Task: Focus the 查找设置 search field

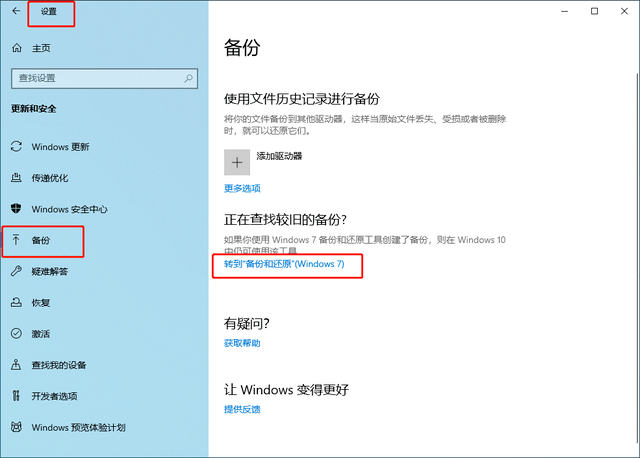Action: click(104, 78)
